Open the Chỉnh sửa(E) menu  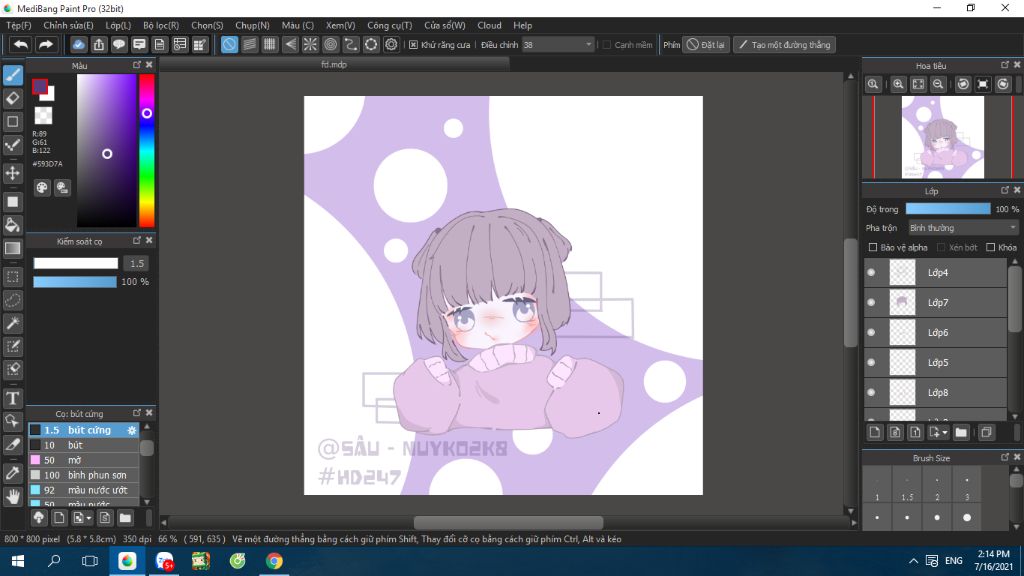coord(68,25)
